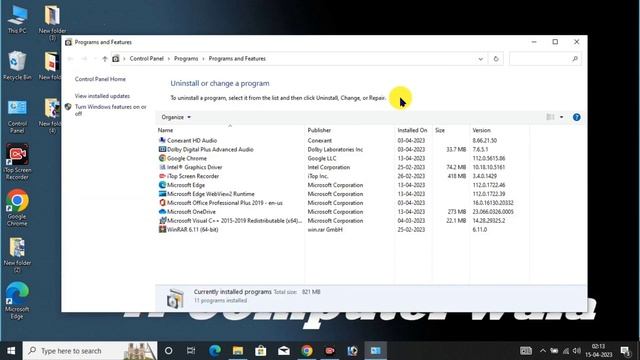Select Conexant HD Audio in the list
640x360 pixels.
click(192, 140)
